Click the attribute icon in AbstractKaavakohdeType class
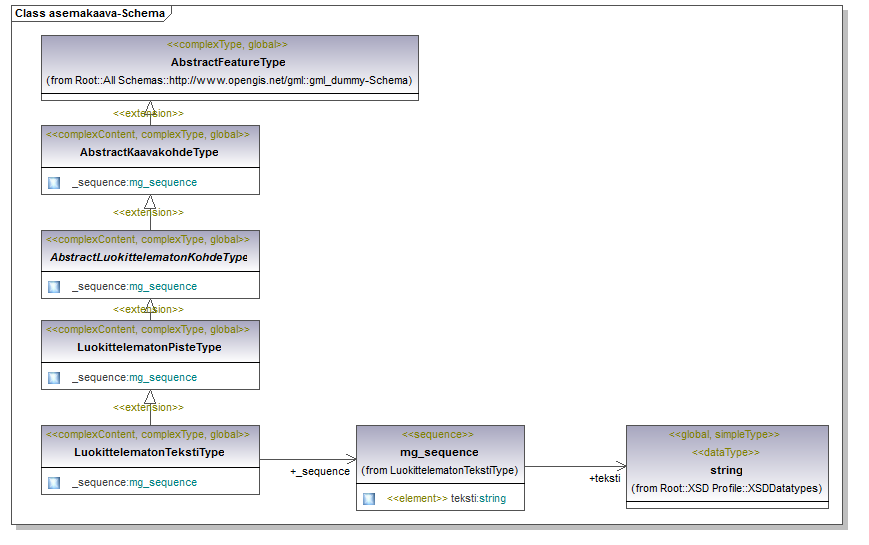 [x=54, y=183]
